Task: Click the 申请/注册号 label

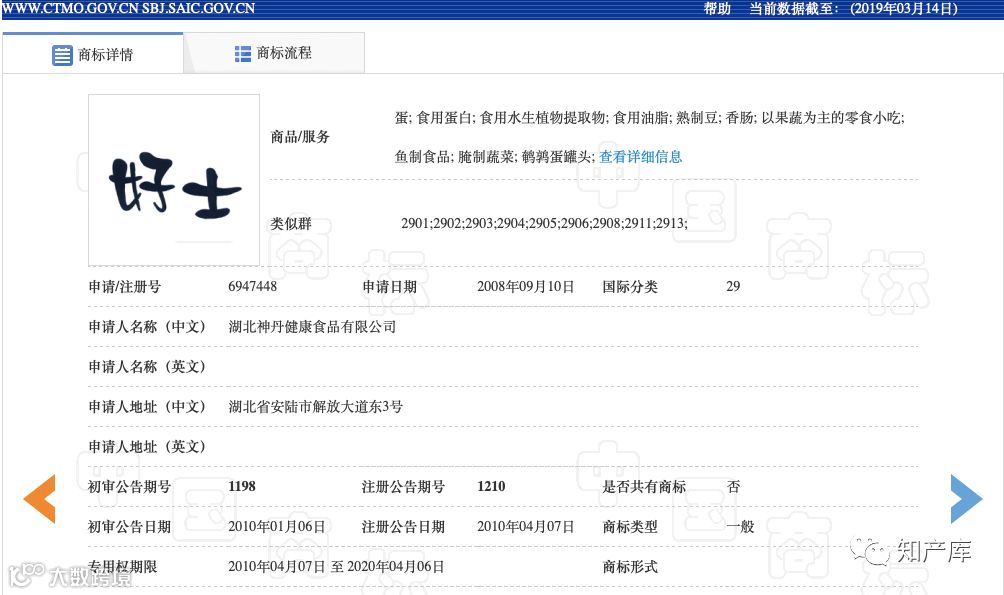Action: click(124, 286)
